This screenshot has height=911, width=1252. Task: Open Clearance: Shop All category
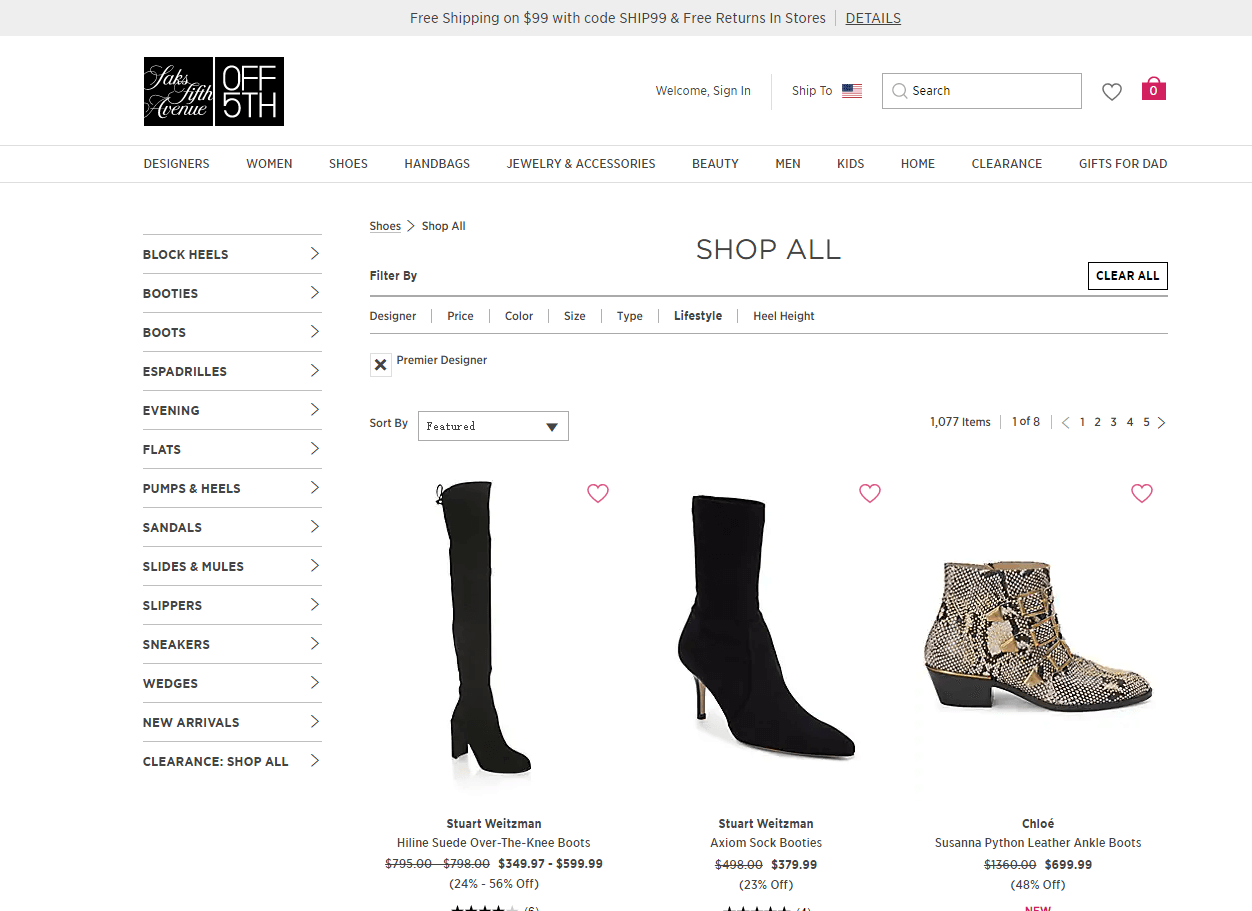[x=232, y=761]
